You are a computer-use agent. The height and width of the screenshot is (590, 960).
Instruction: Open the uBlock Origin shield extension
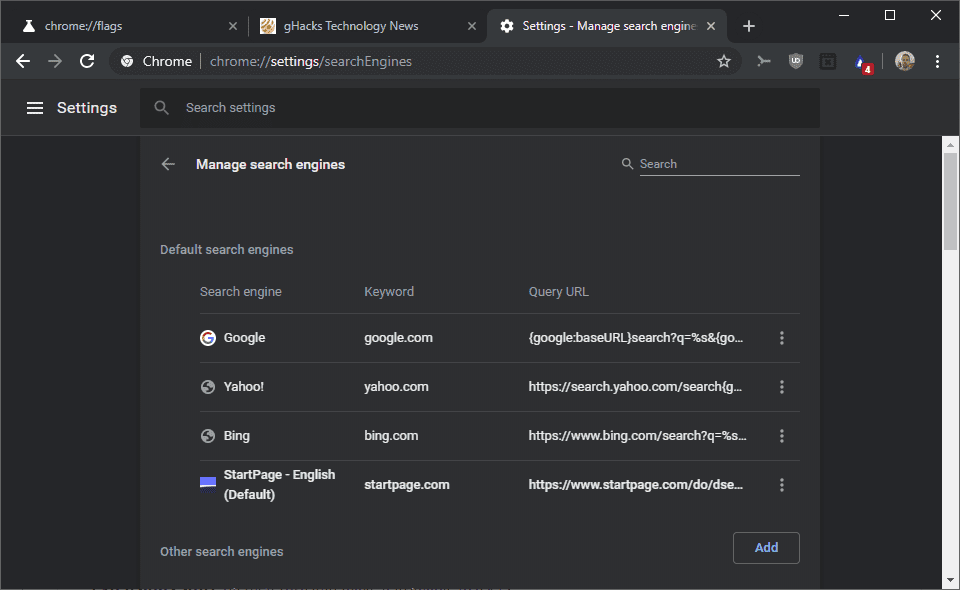[795, 61]
